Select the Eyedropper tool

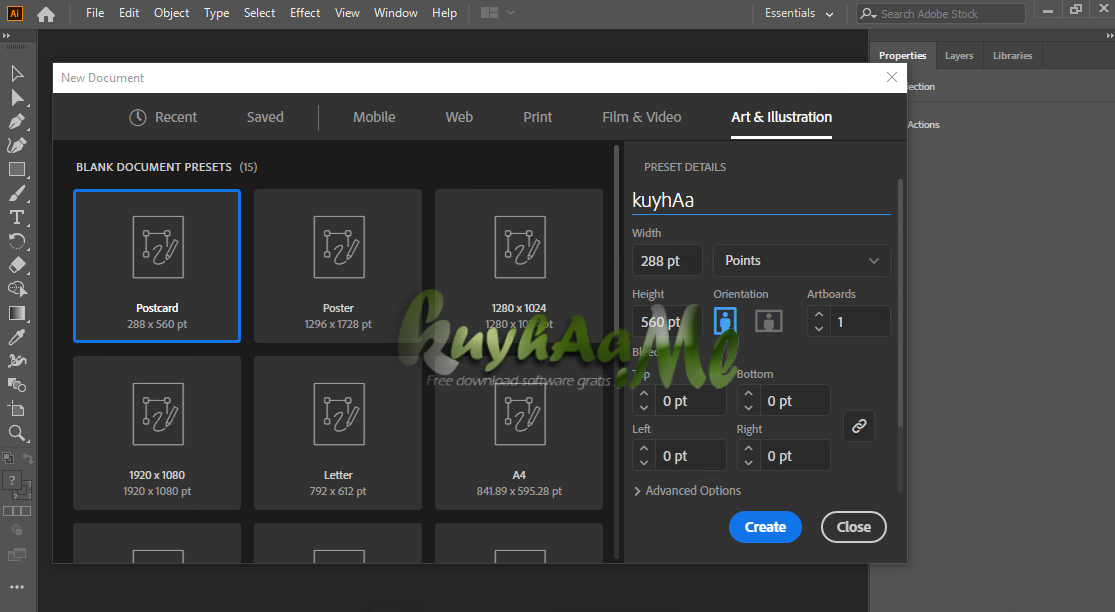point(17,337)
